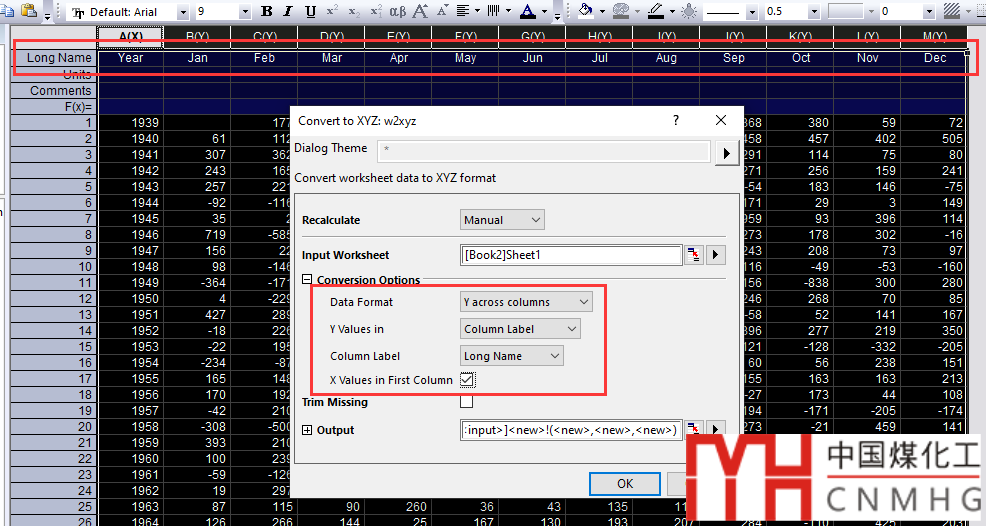This screenshot has height=526, width=986.
Task: Open the Dialog Theme arrow menu
Action: click(x=727, y=152)
